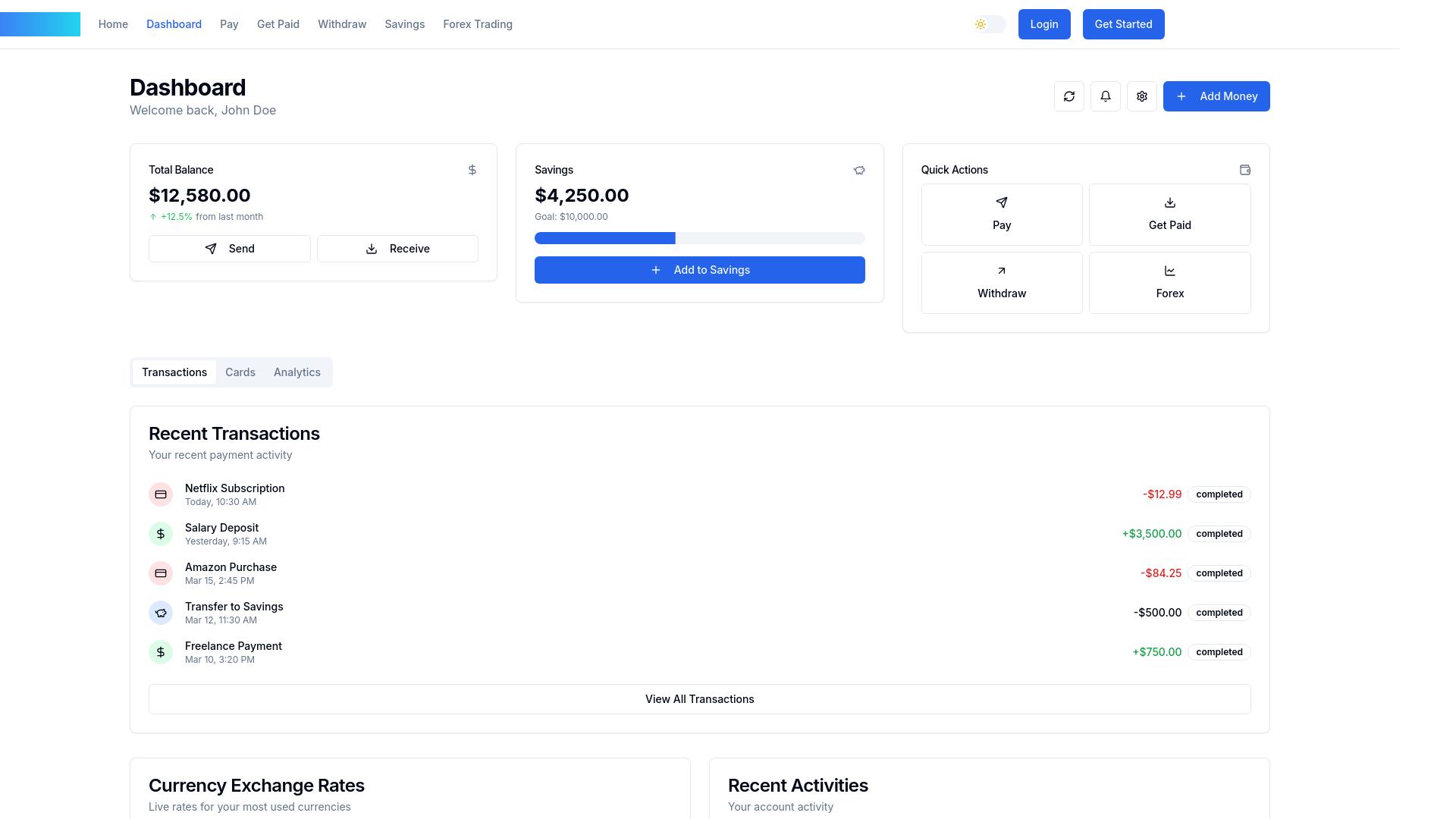Viewport: 1456px width, 819px height.
Task: Click the Get Started button
Action: (1123, 24)
